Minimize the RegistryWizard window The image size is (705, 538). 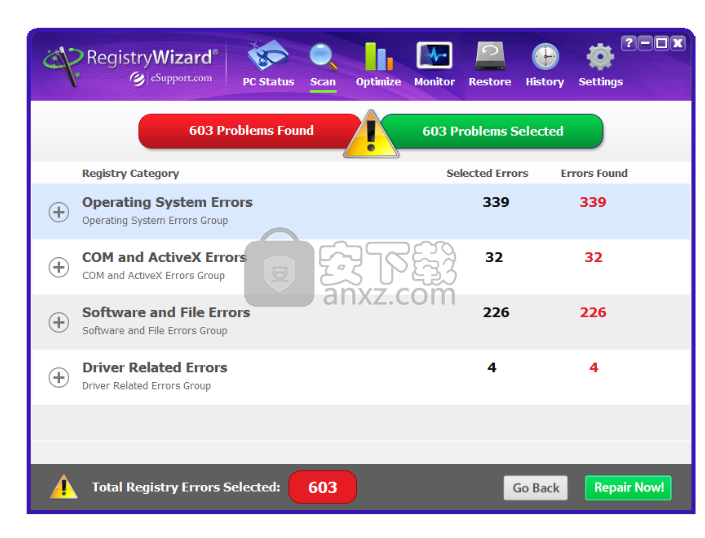(645, 43)
